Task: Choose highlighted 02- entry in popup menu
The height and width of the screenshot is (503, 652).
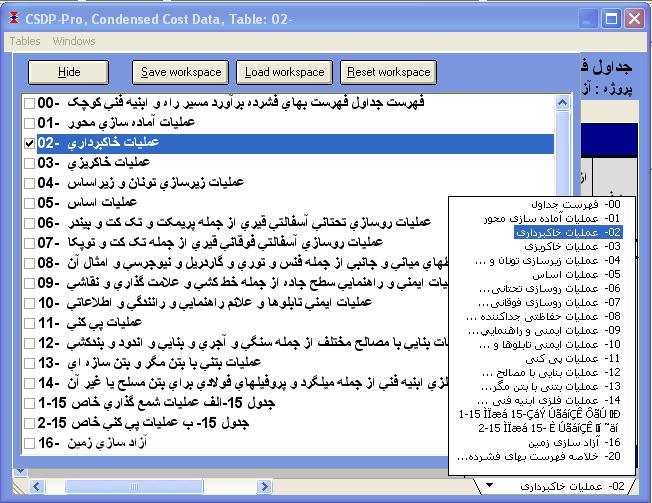Action: 568,232
